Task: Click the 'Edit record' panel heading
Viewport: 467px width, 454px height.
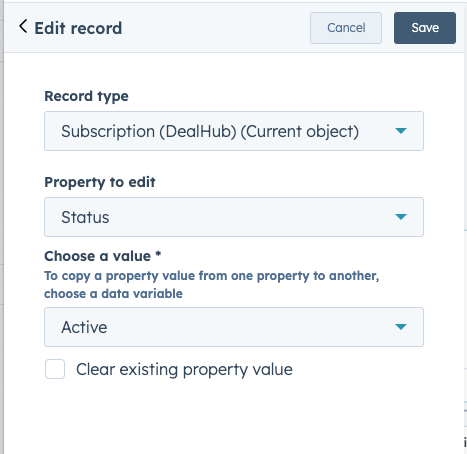Action: 78,28
